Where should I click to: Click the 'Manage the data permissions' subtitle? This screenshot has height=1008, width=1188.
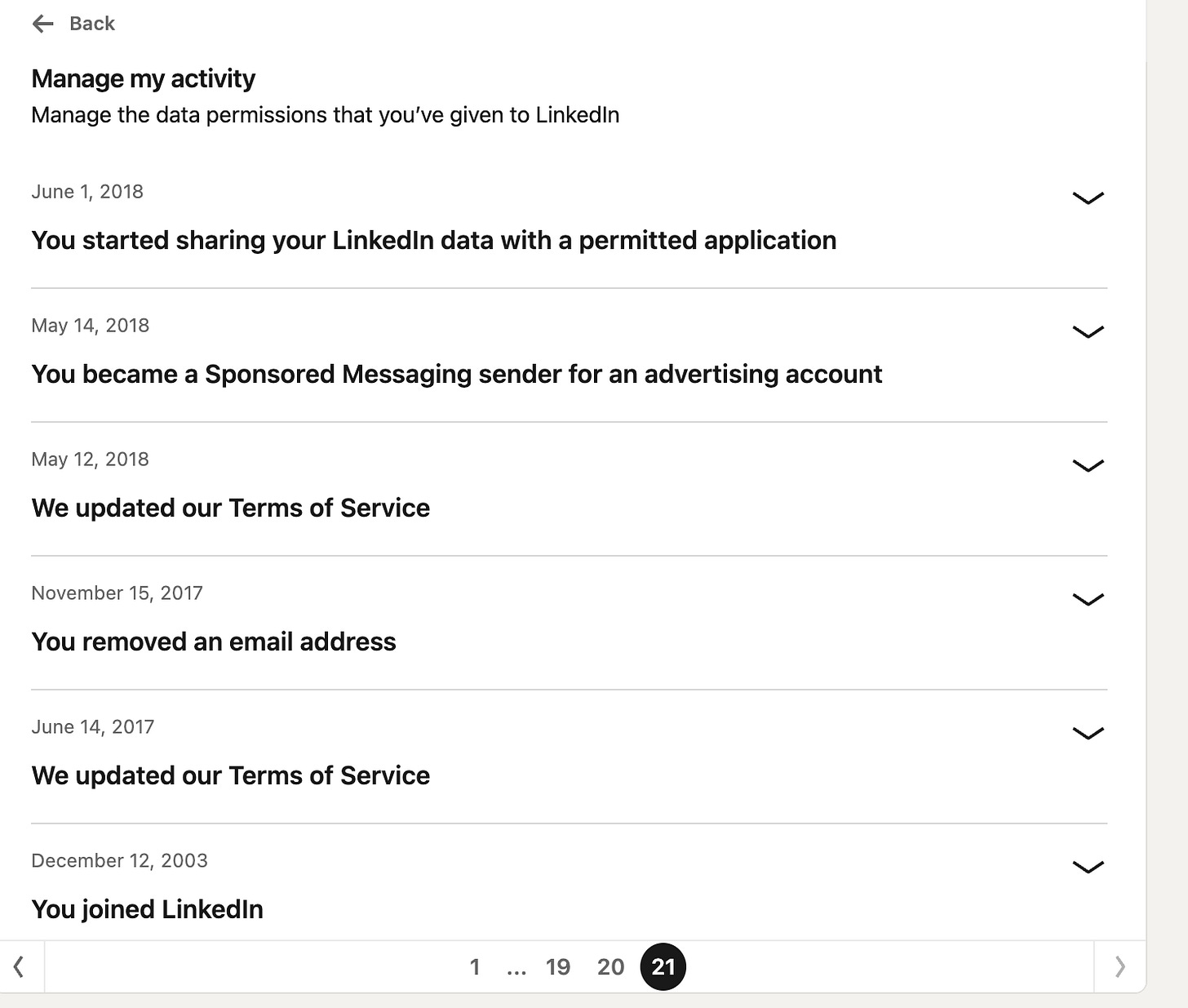326,115
